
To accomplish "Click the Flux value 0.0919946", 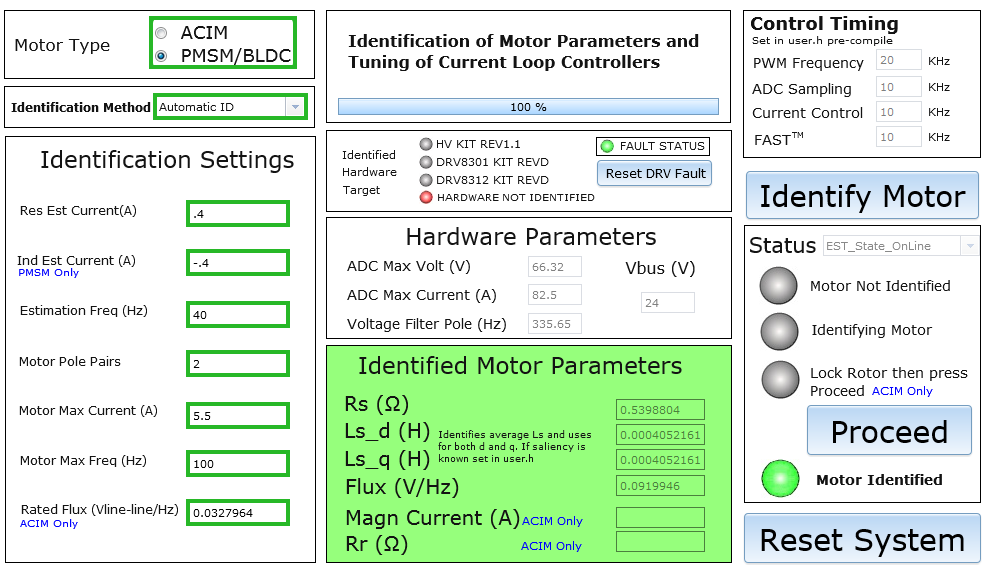I will (660, 485).
